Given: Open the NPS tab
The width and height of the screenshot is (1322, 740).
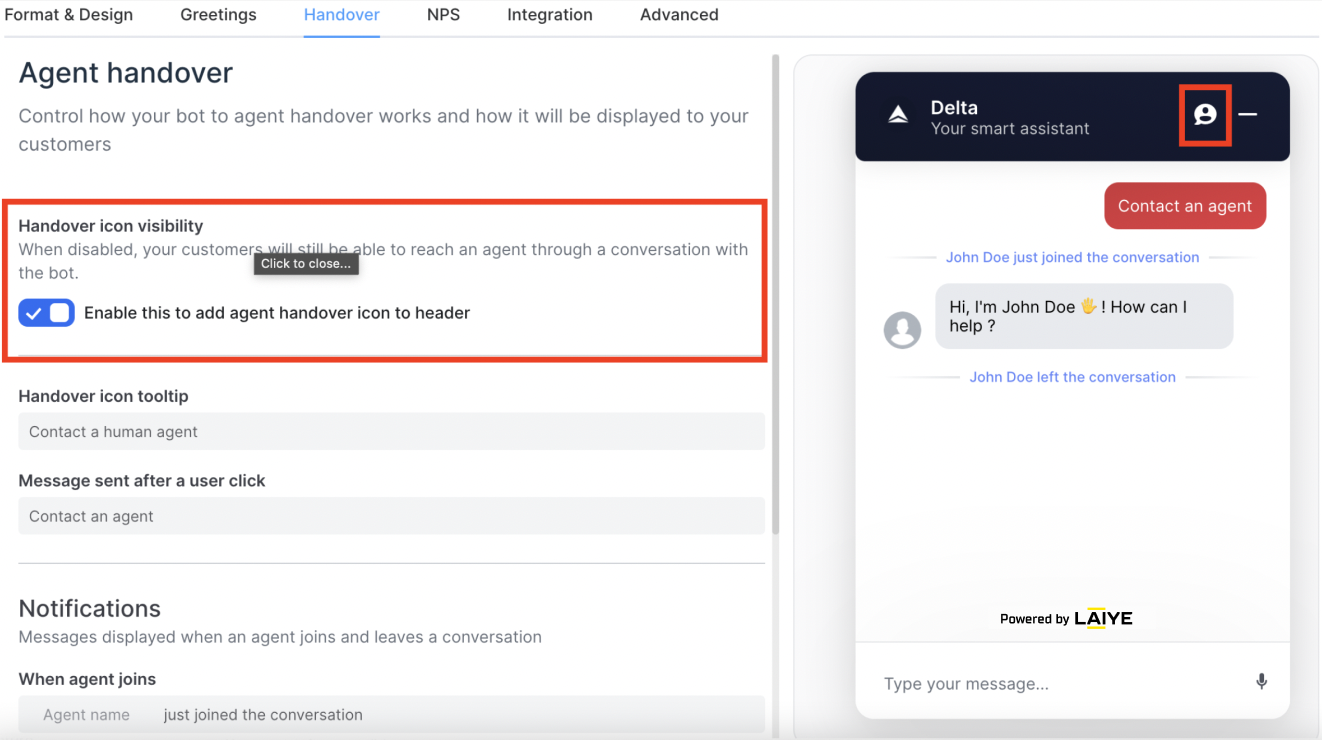Looking at the screenshot, I should (443, 15).
